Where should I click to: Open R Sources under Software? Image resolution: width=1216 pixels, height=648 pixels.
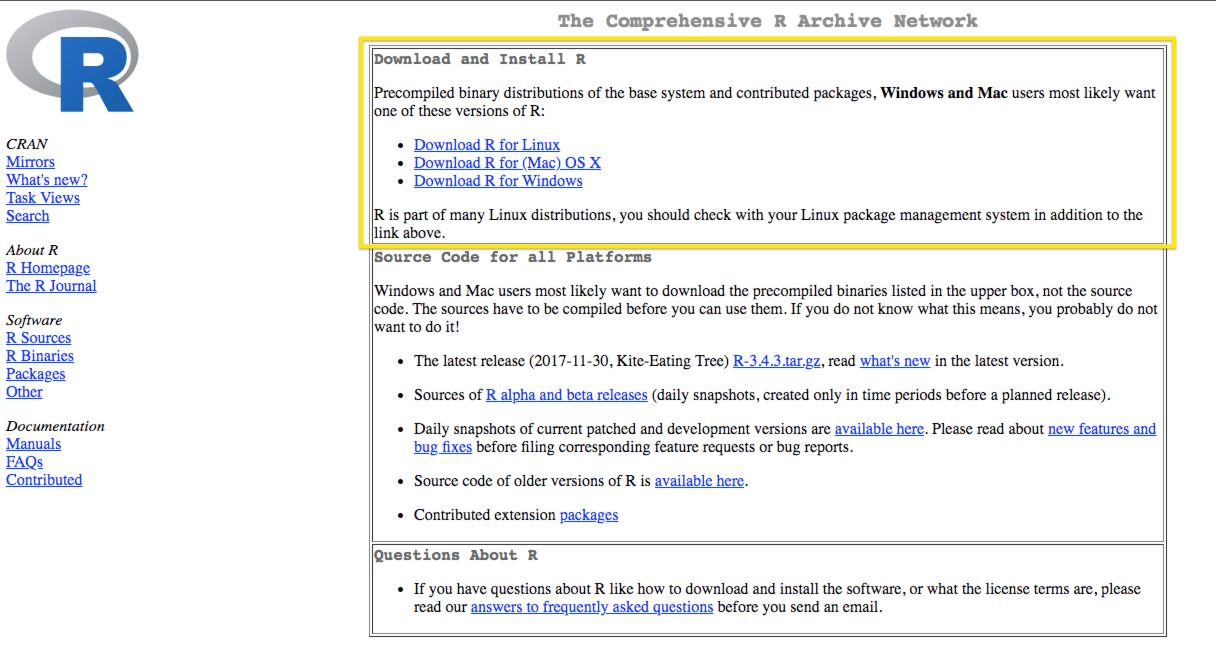click(x=38, y=338)
